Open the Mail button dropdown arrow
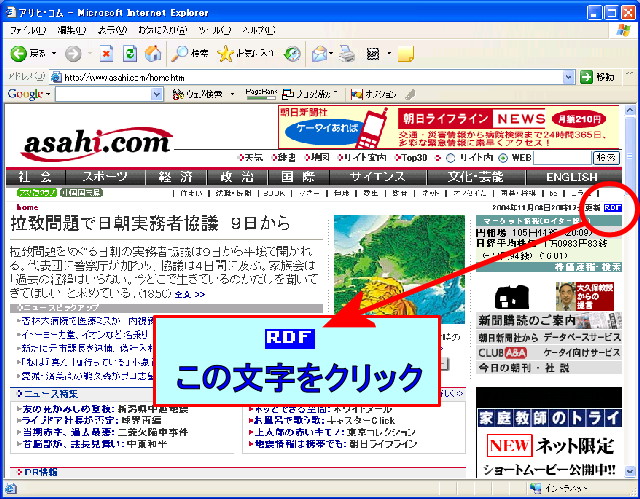 click(331, 53)
